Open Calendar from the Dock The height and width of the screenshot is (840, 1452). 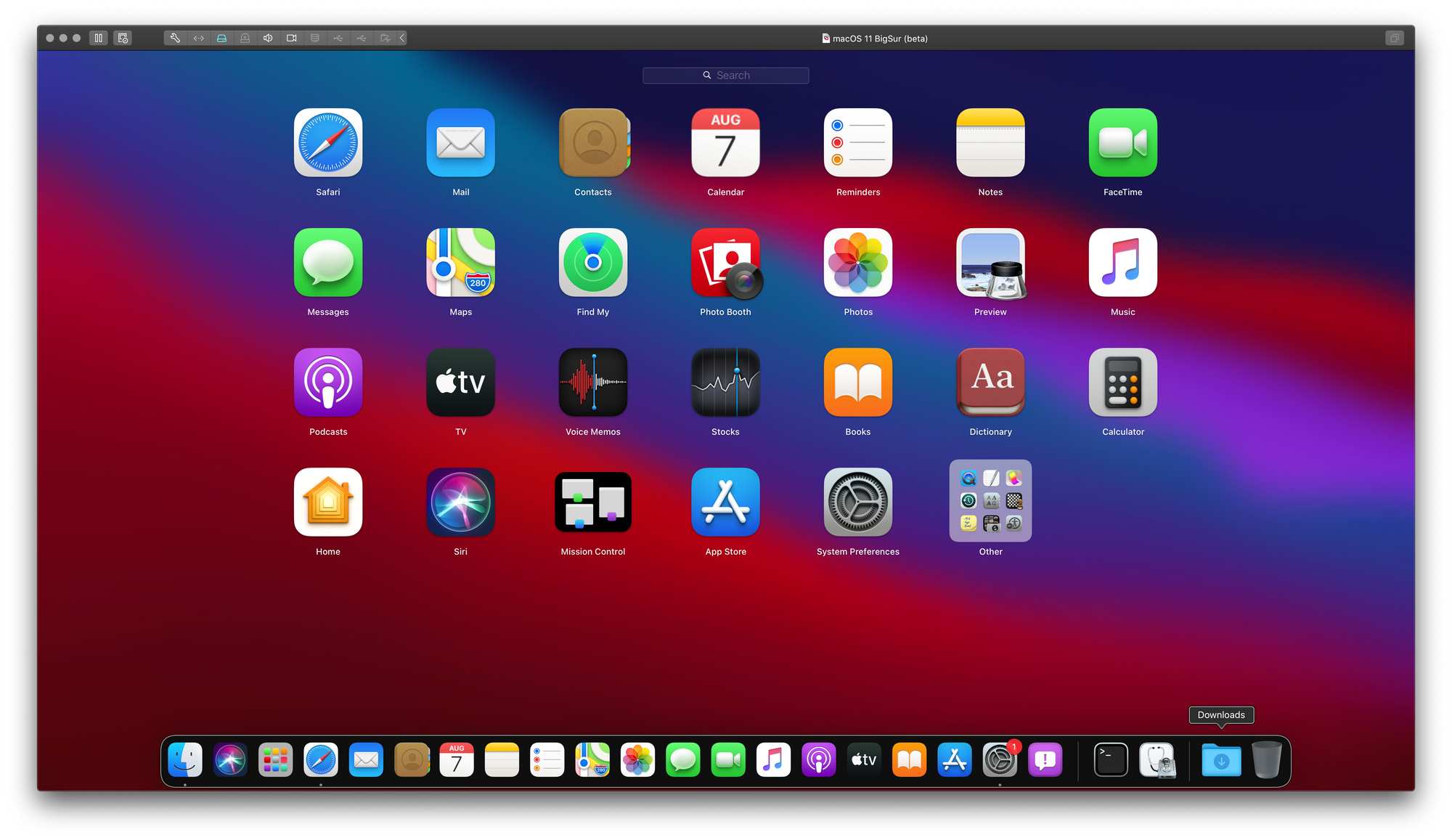point(457,760)
